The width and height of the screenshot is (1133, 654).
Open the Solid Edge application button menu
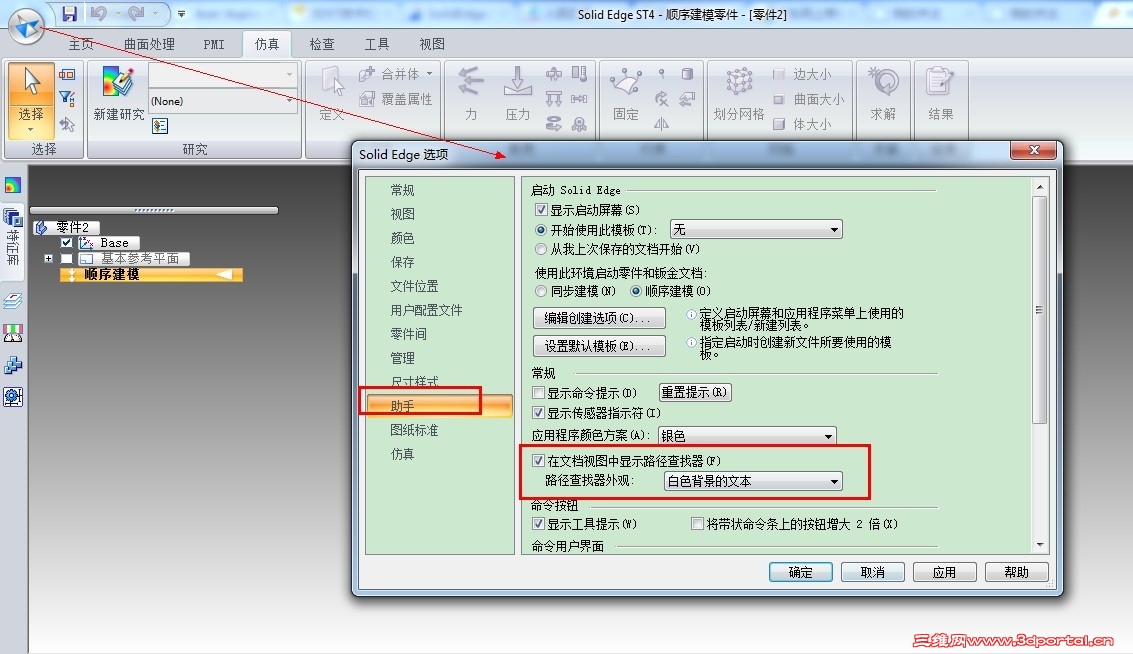(x=27, y=25)
